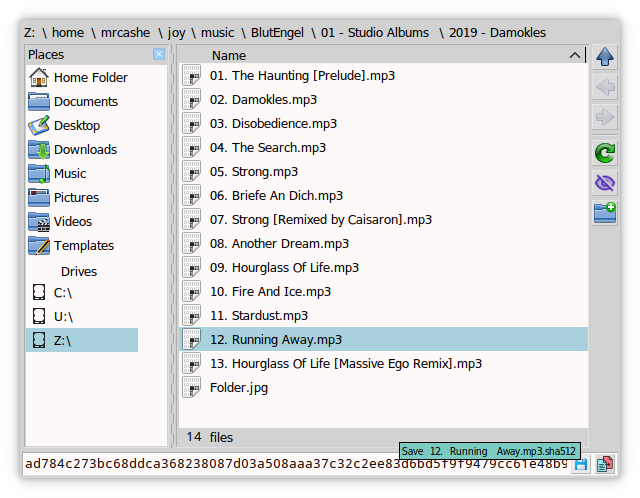Click the Name column sort arrow
The height and width of the screenshot is (498, 640).
(575, 56)
